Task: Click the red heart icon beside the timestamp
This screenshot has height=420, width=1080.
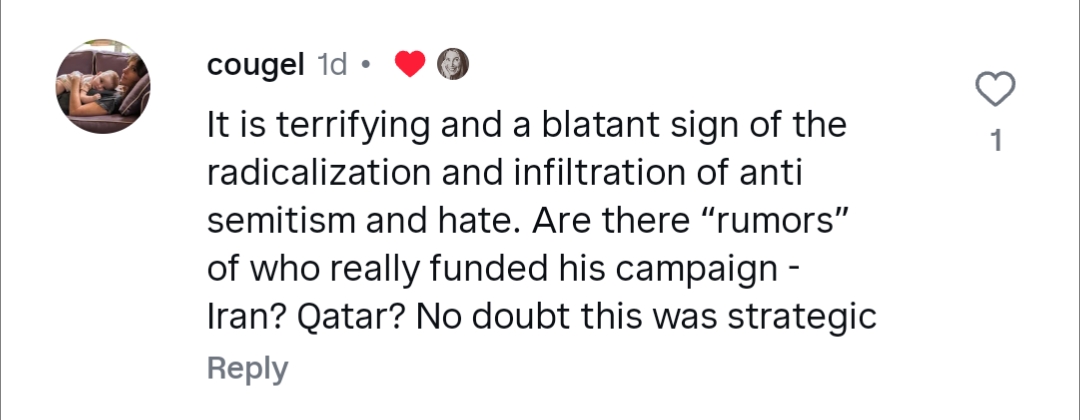Action: (410, 65)
